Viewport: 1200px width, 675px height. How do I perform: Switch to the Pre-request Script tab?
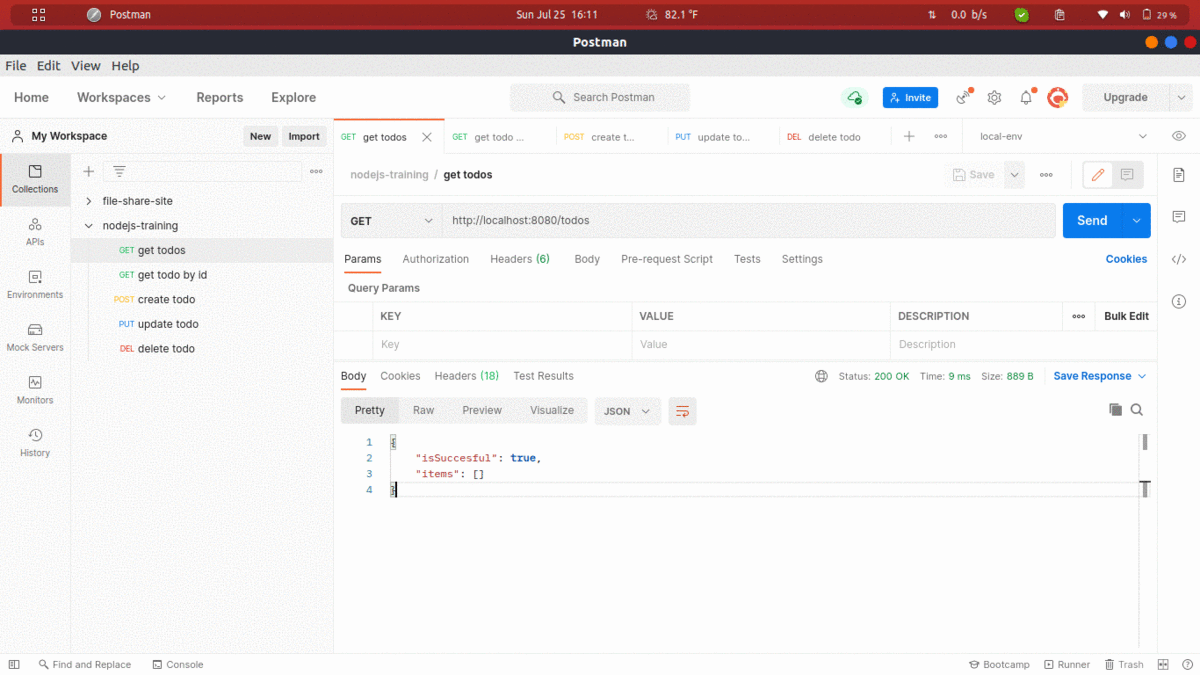point(667,259)
